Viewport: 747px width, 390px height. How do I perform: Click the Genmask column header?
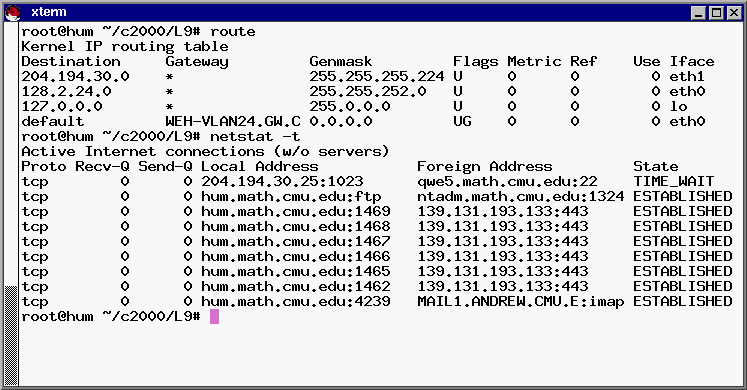click(341, 61)
